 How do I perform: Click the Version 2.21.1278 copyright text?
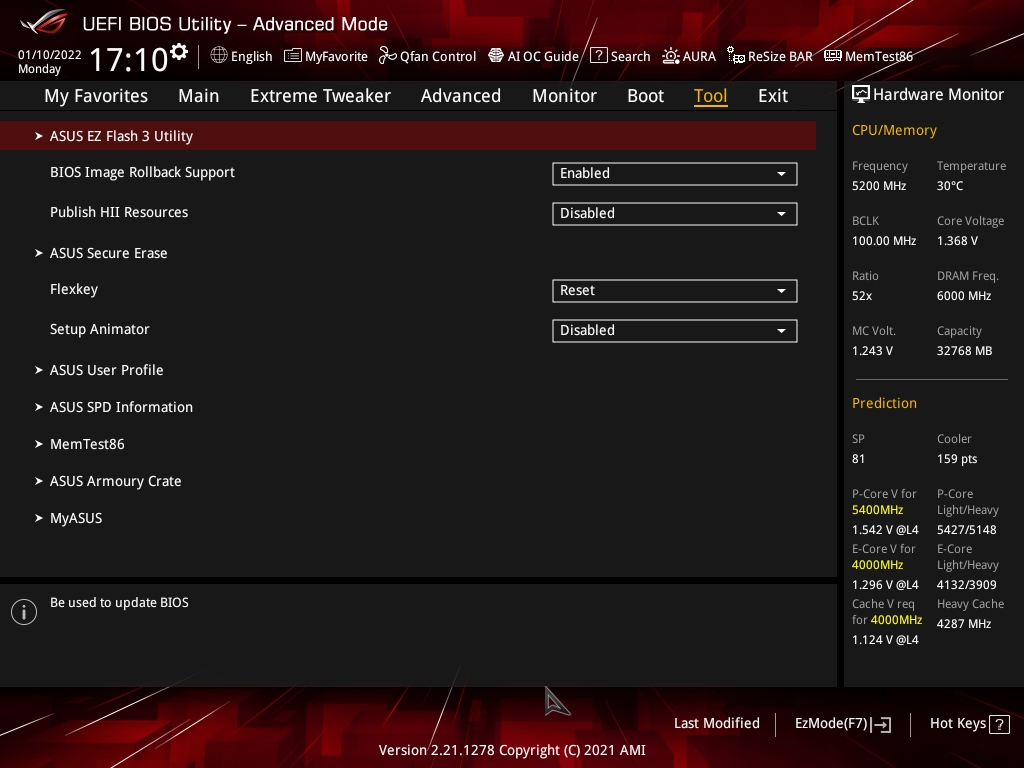[x=512, y=750]
